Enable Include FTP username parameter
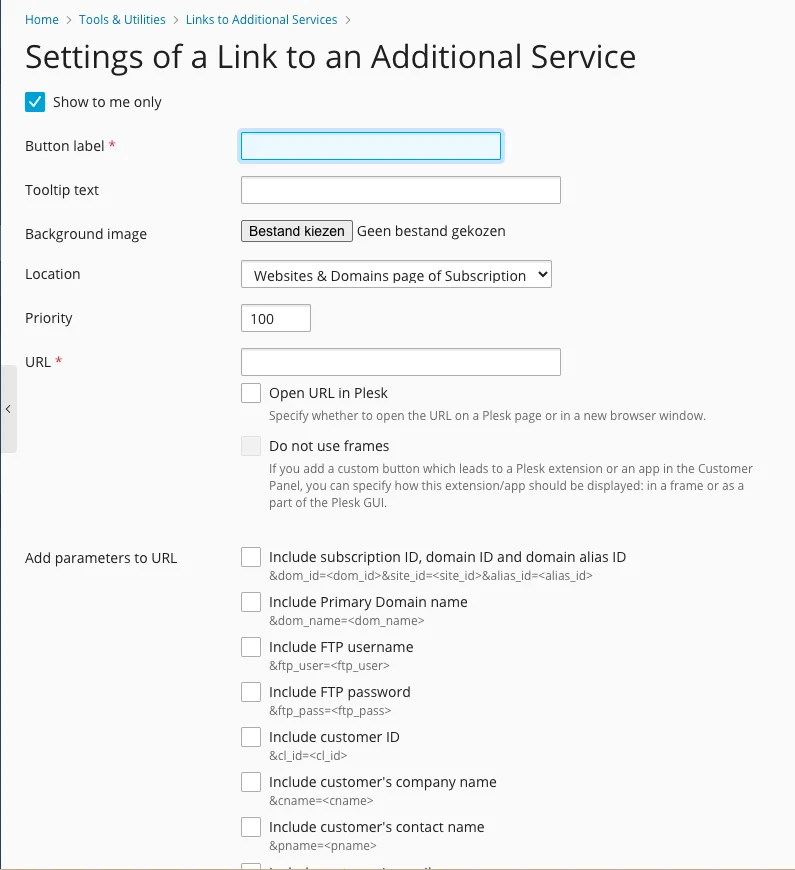Image resolution: width=795 pixels, height=870 pixels. tap(250, 647)
